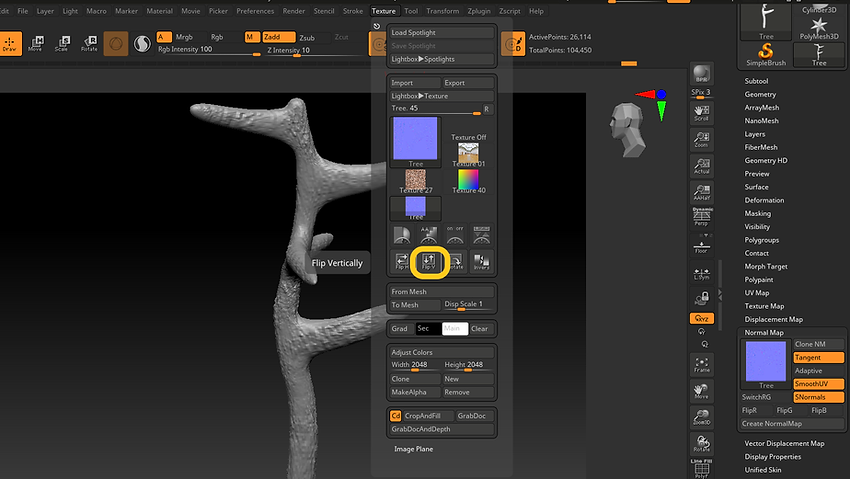Click the Flip V texture icon

pos(429,262)
